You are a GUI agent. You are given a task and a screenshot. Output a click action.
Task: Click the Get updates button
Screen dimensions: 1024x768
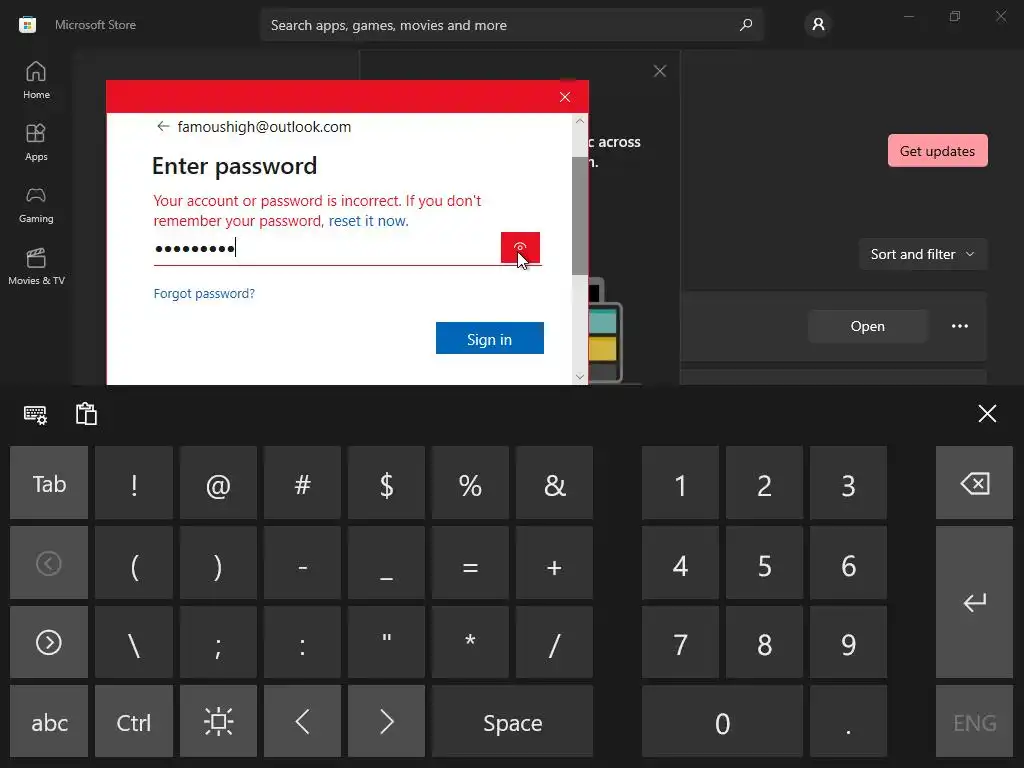point(937,151)
